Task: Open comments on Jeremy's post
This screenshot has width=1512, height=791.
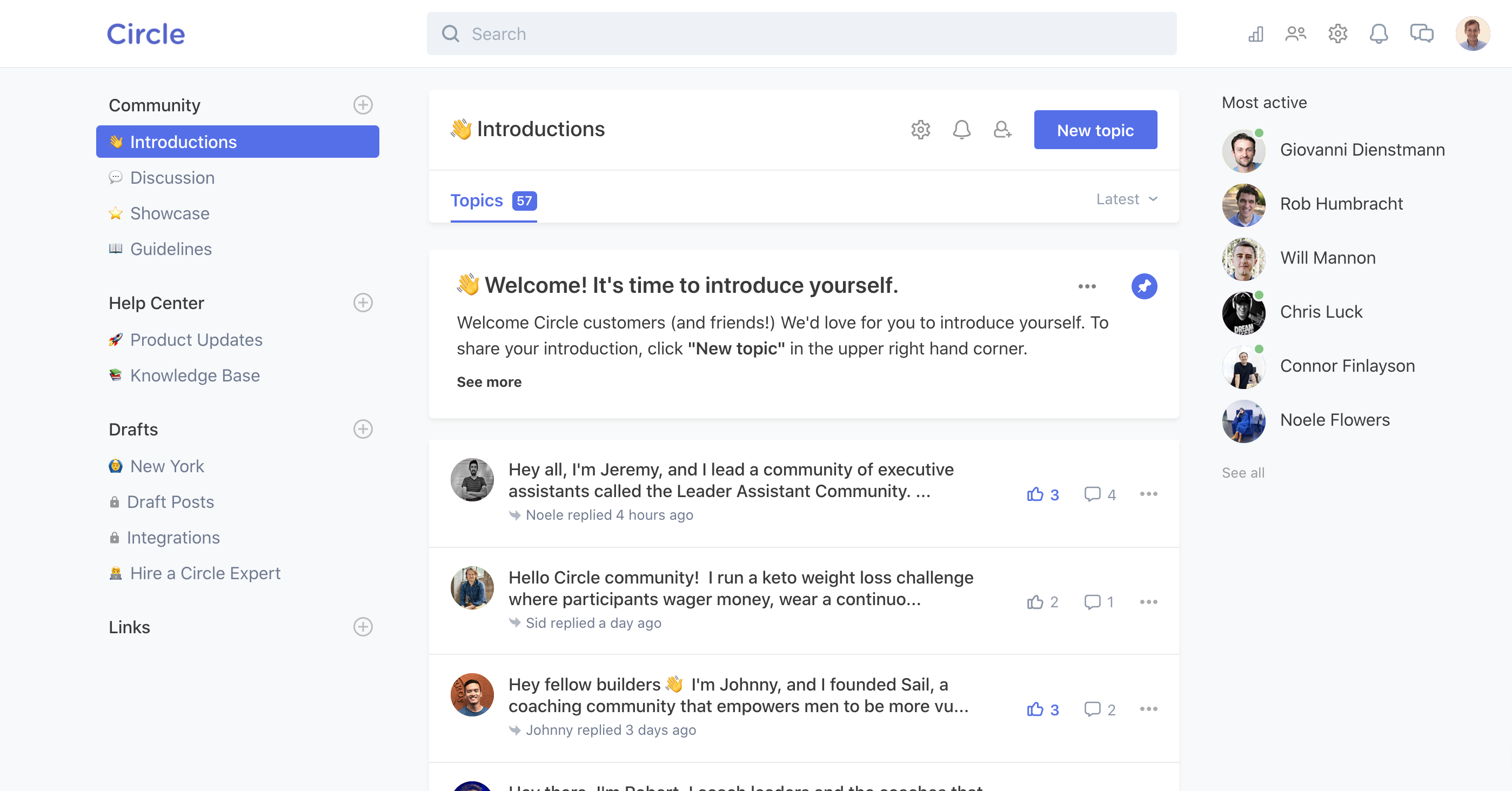Action: pos(1100,495)
